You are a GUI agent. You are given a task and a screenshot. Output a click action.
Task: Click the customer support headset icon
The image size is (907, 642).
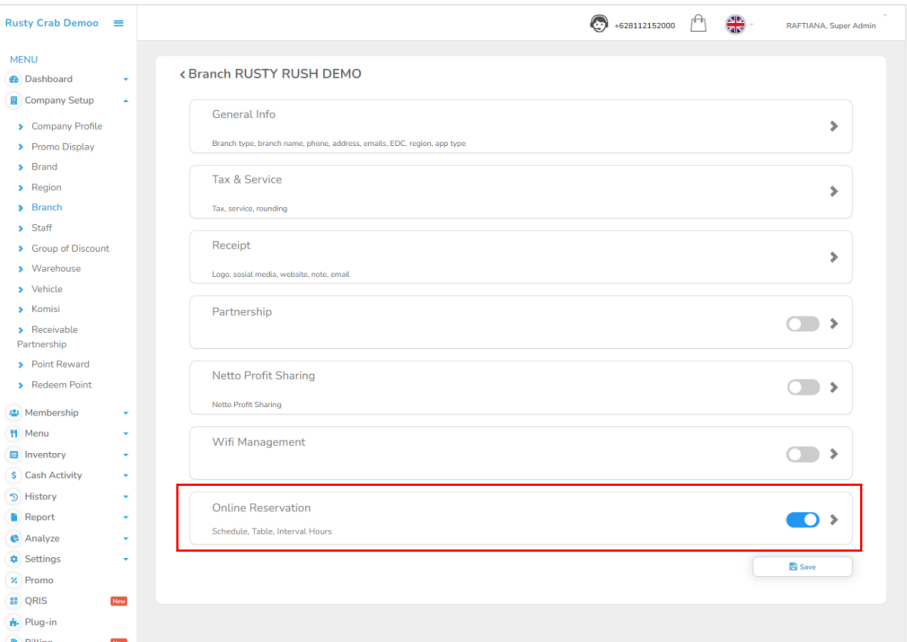pos(599,24)
